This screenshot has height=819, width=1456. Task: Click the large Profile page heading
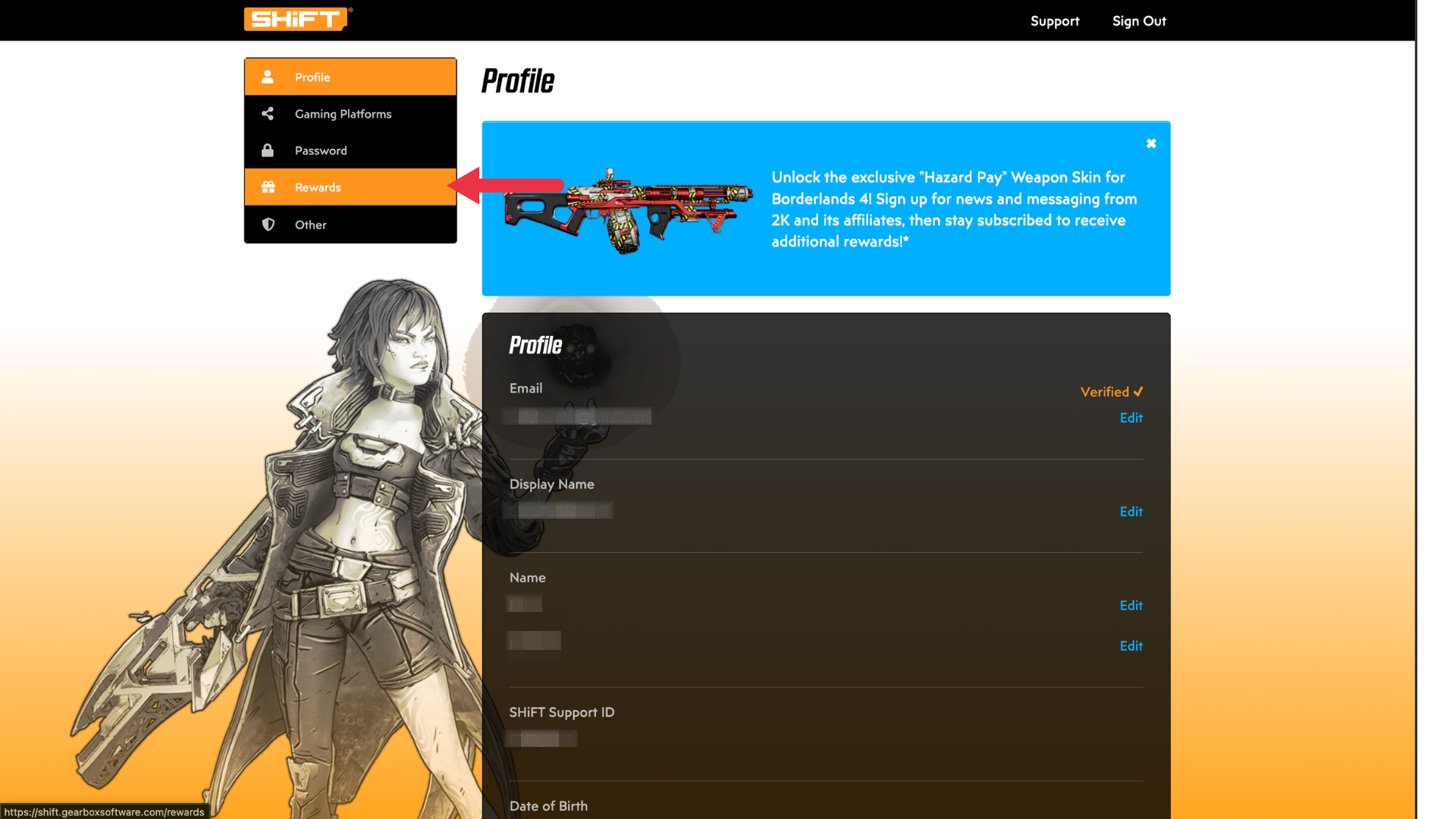518,81
